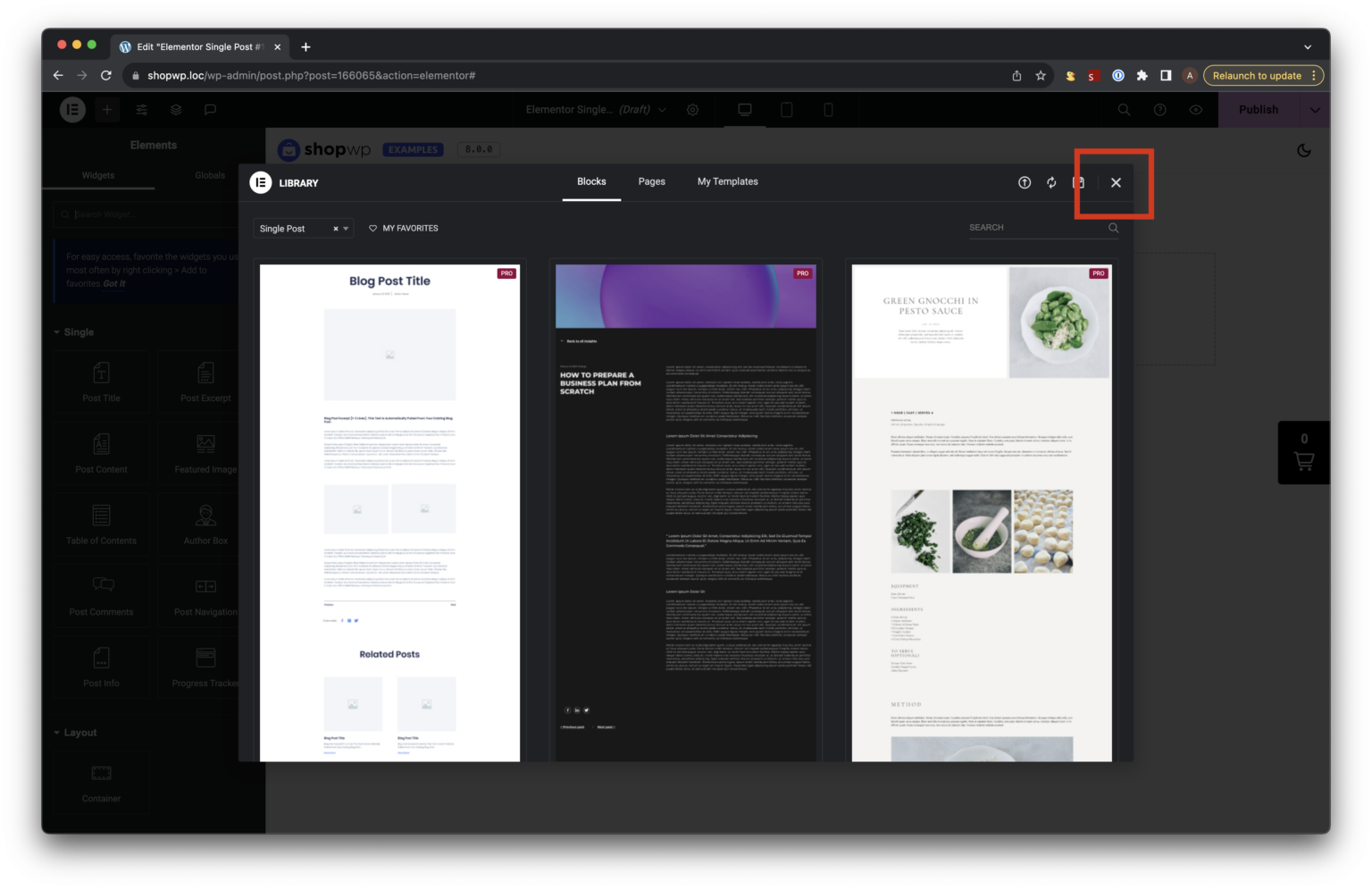Open the My Templates tab
This screenshot has width=1372, height=889.
point(727,181)
